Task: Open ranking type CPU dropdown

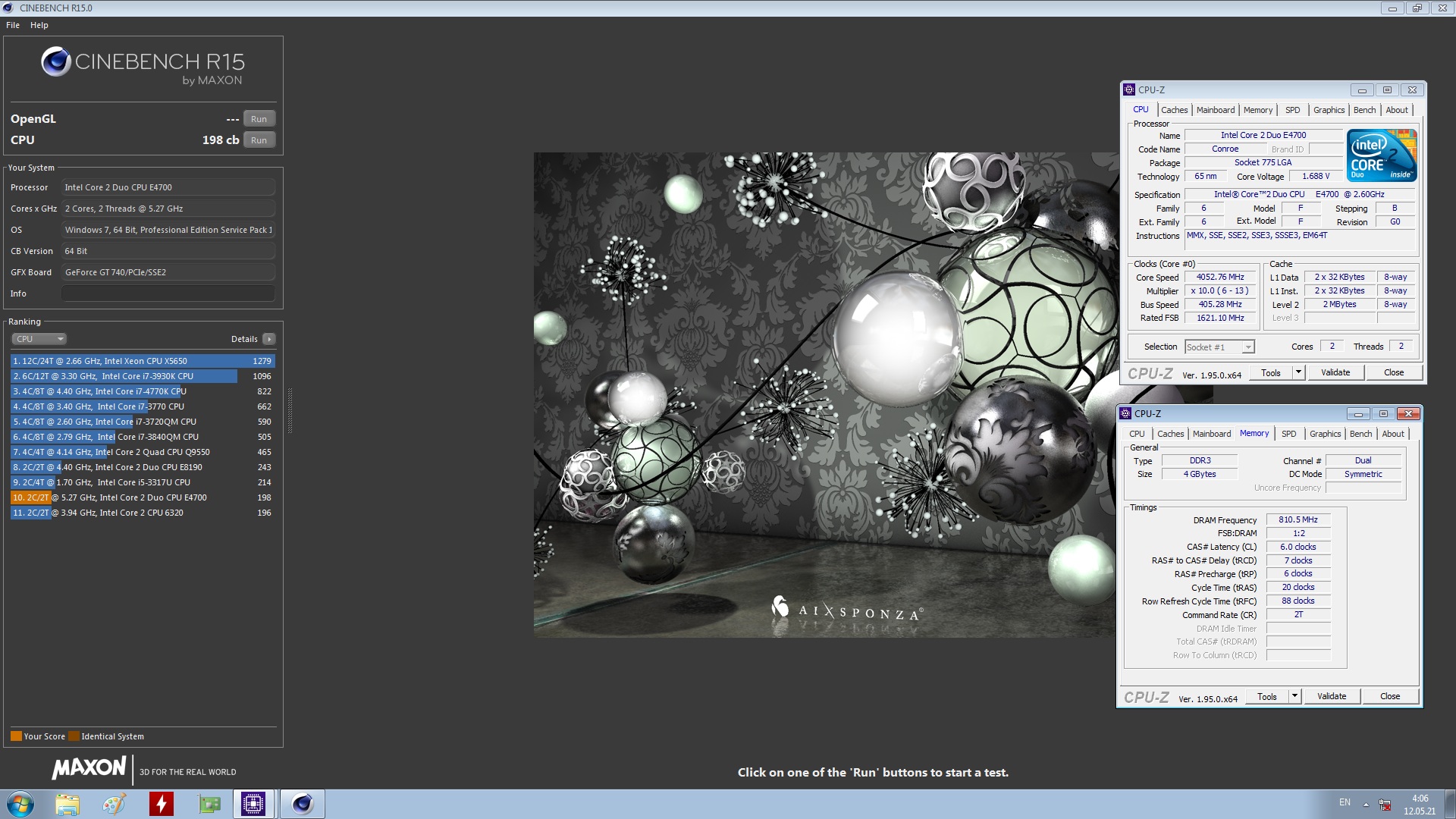Action: coord(39,339)
